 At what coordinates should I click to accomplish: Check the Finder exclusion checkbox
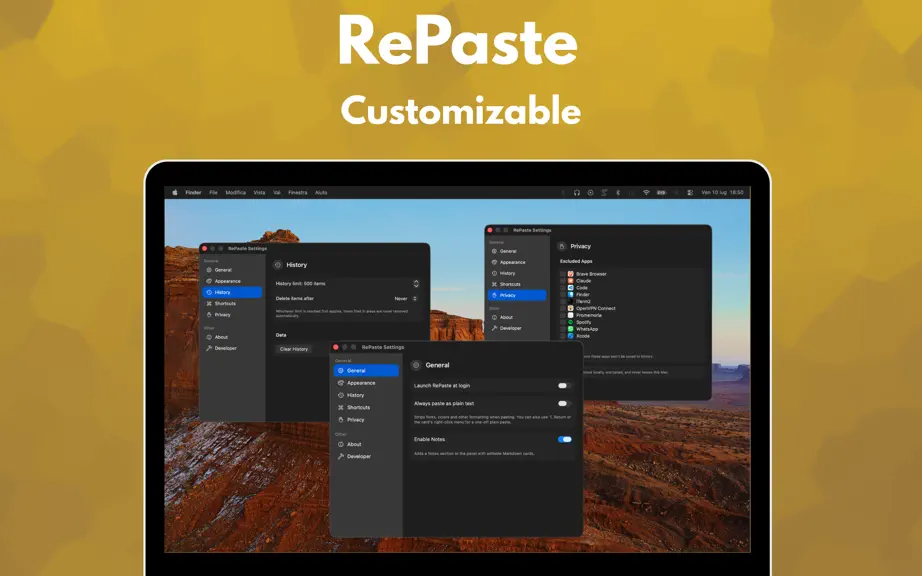[x=563, y=294]
